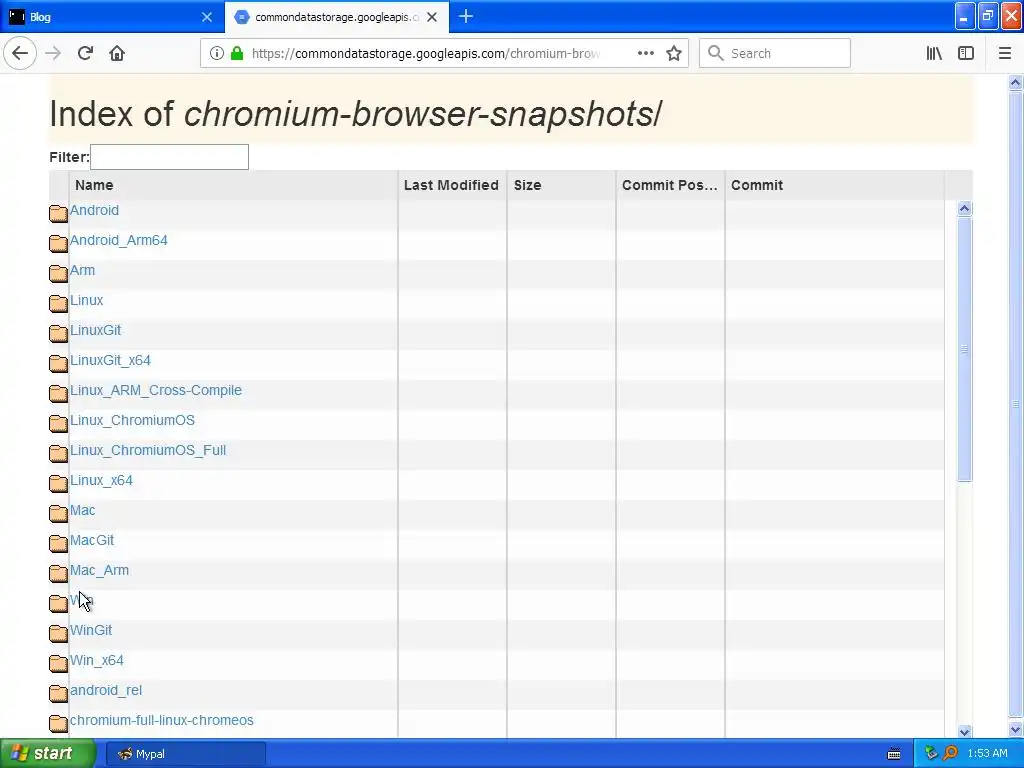The height and width of the screenshot is (768, 1024).
Task: Open the LinuxGit folder
Action: tap(95, 330)
